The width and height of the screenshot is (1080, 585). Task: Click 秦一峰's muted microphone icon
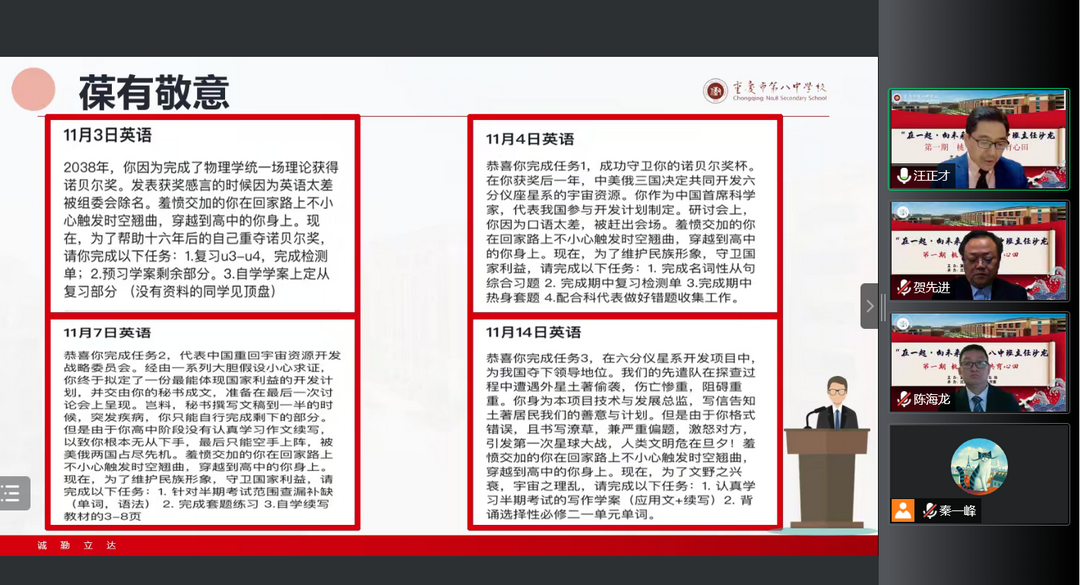[x=929, y=510]
